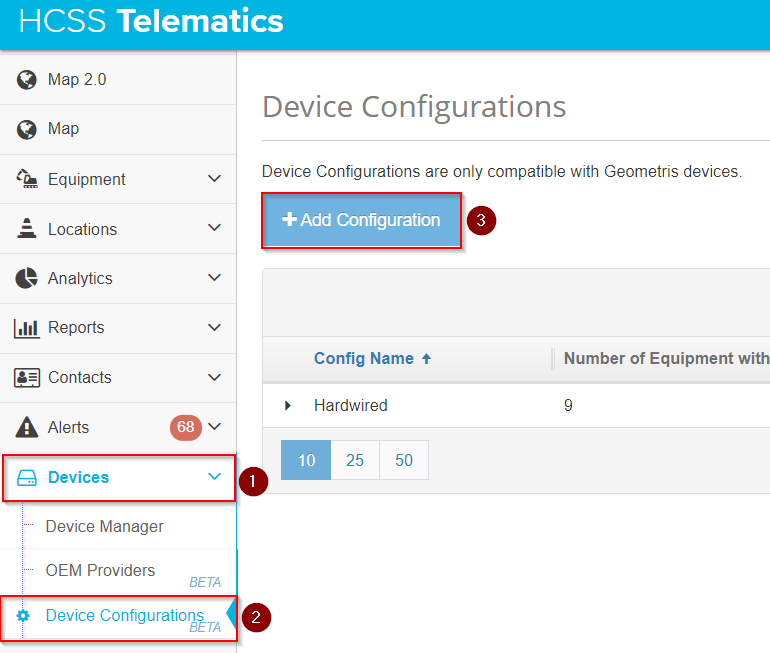Viewport: 770px width, 653px height.
Task: Click the Add Configuration button
Action: pos(362,220)
